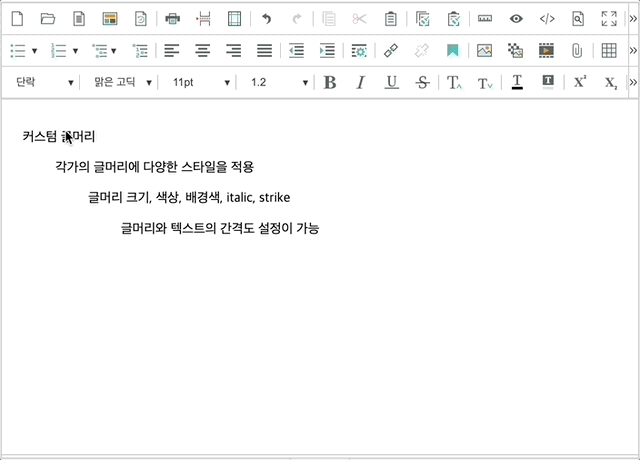Click the Paste clipboard icon

pos(391,18)
